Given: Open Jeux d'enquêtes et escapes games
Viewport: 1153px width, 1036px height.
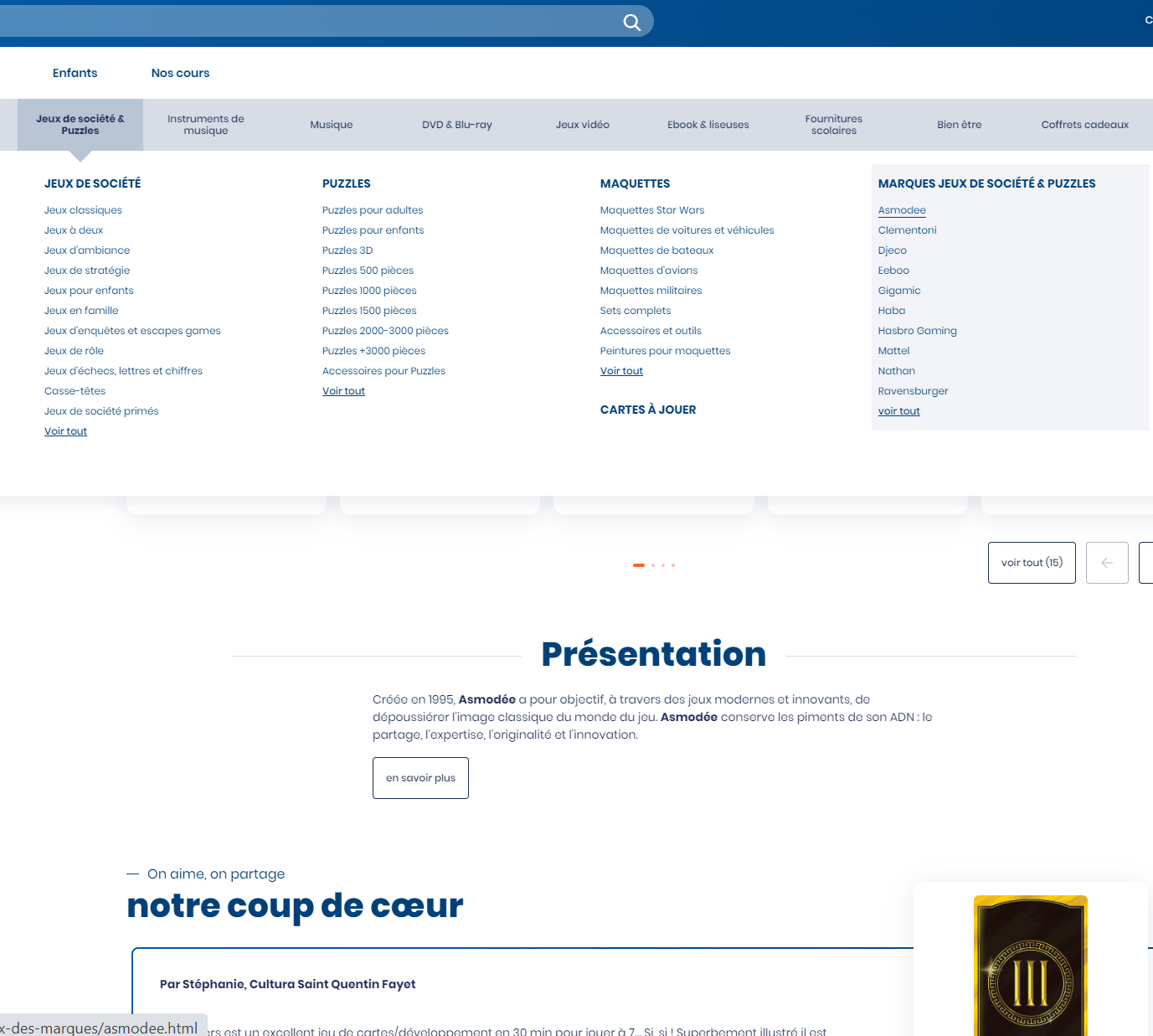Looking at the screenshot, I should coord(132,331).
